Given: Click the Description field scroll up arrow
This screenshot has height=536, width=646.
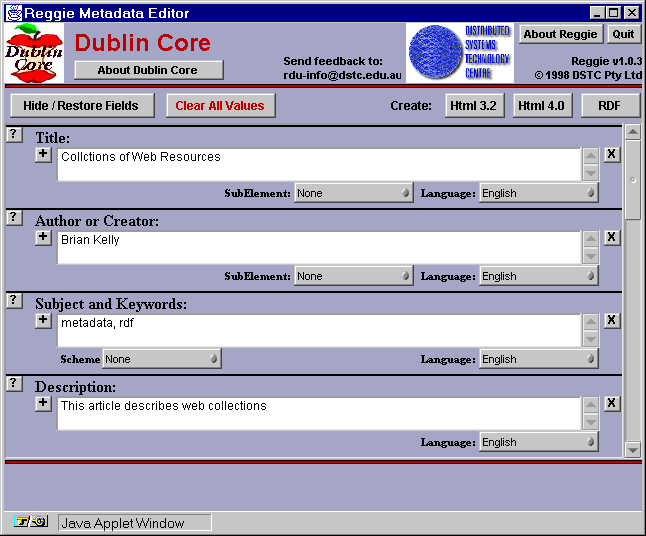Looking at the screenshot, I should pyautogui.click(x=590, y=405).
